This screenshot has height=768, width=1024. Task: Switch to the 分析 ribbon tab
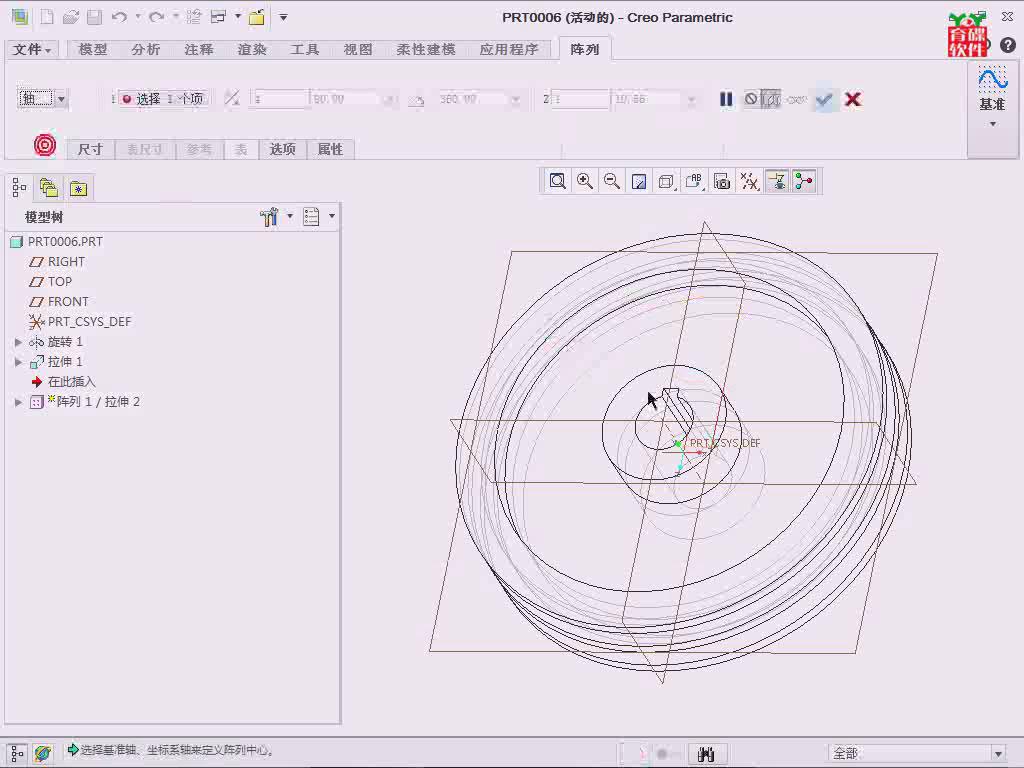146,50
